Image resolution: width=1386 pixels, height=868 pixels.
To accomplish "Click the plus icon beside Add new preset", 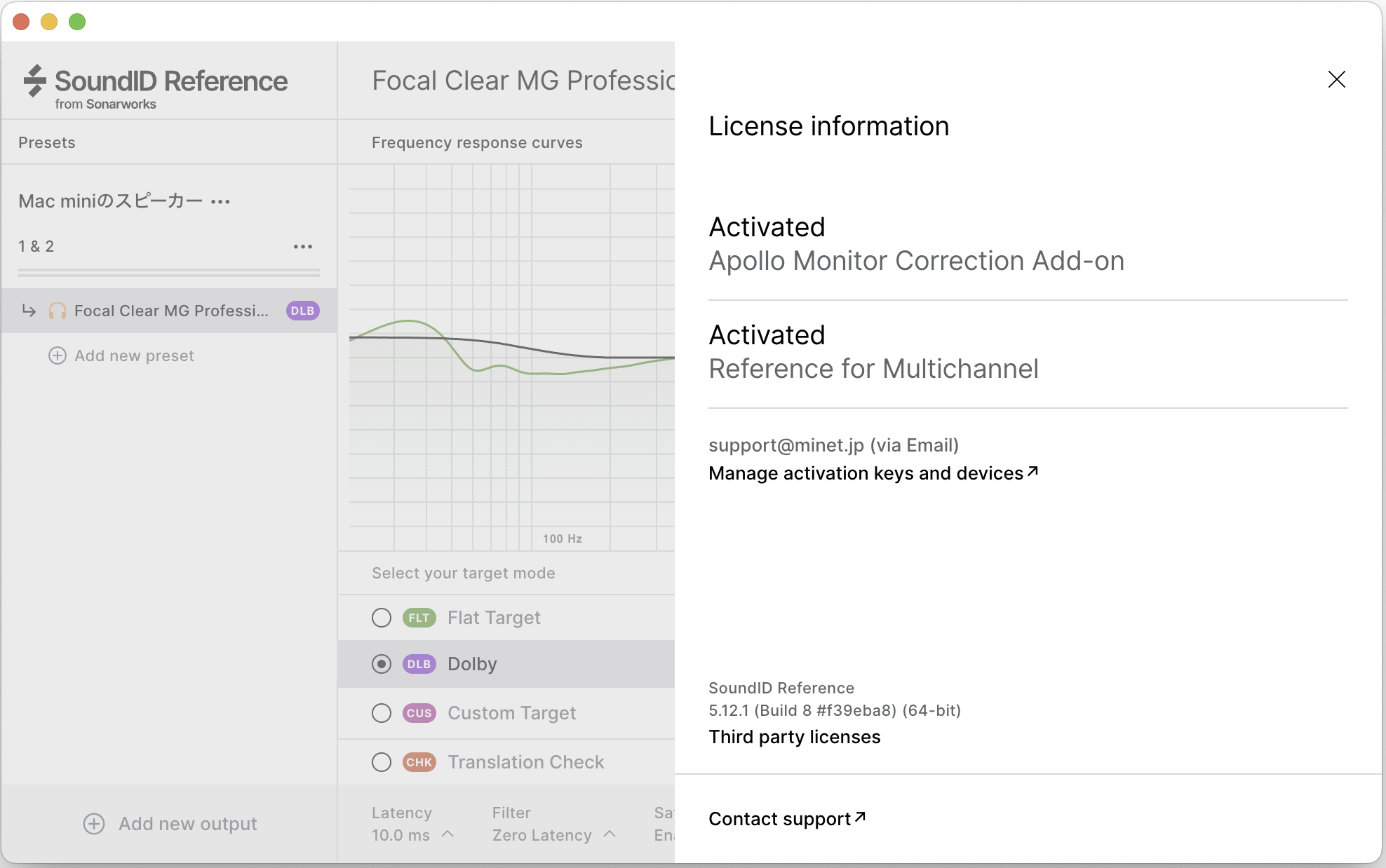I will [x=57, y=355].
